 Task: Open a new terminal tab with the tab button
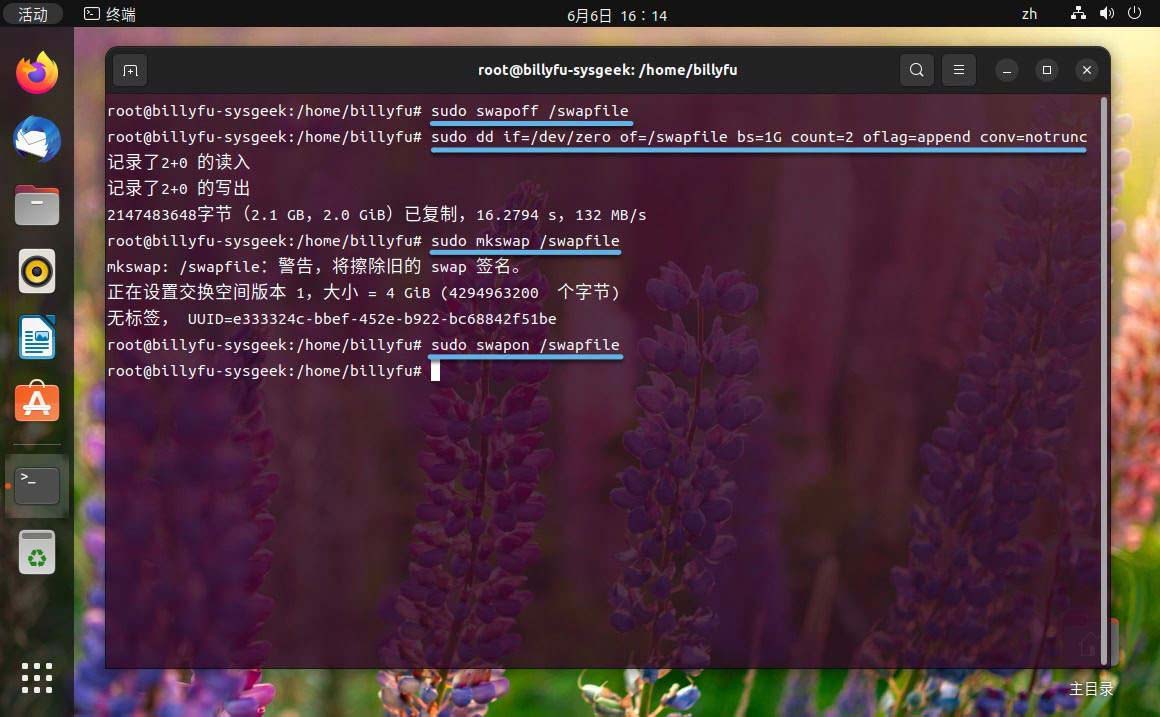point(130,70)
